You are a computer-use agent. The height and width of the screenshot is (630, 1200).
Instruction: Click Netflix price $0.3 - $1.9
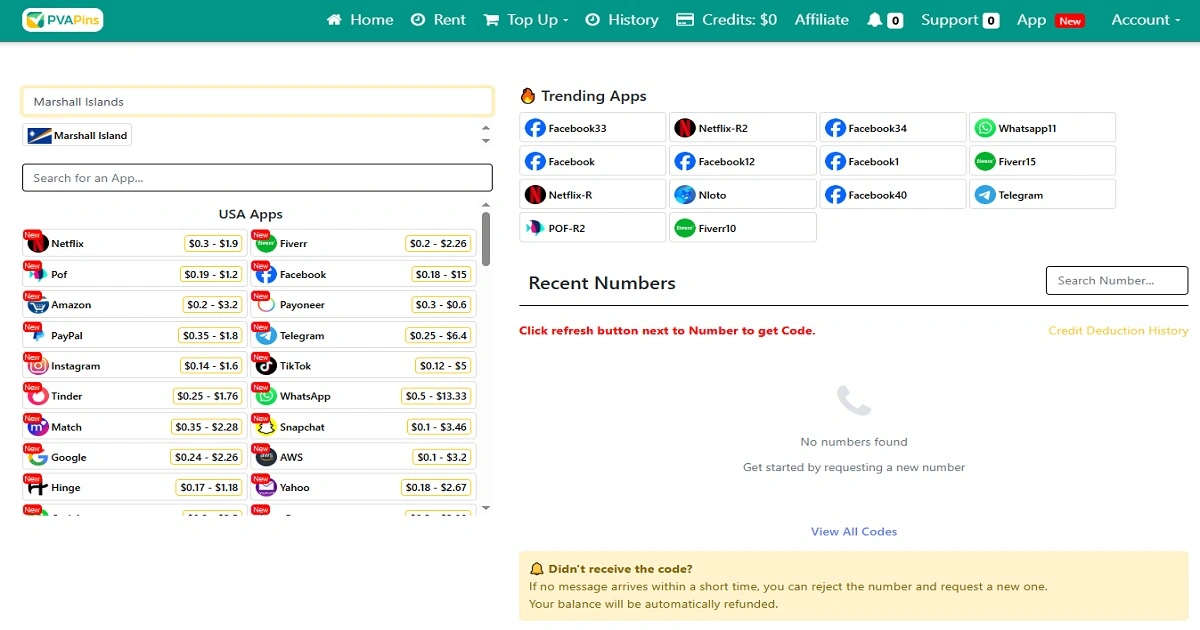(213, 243)
